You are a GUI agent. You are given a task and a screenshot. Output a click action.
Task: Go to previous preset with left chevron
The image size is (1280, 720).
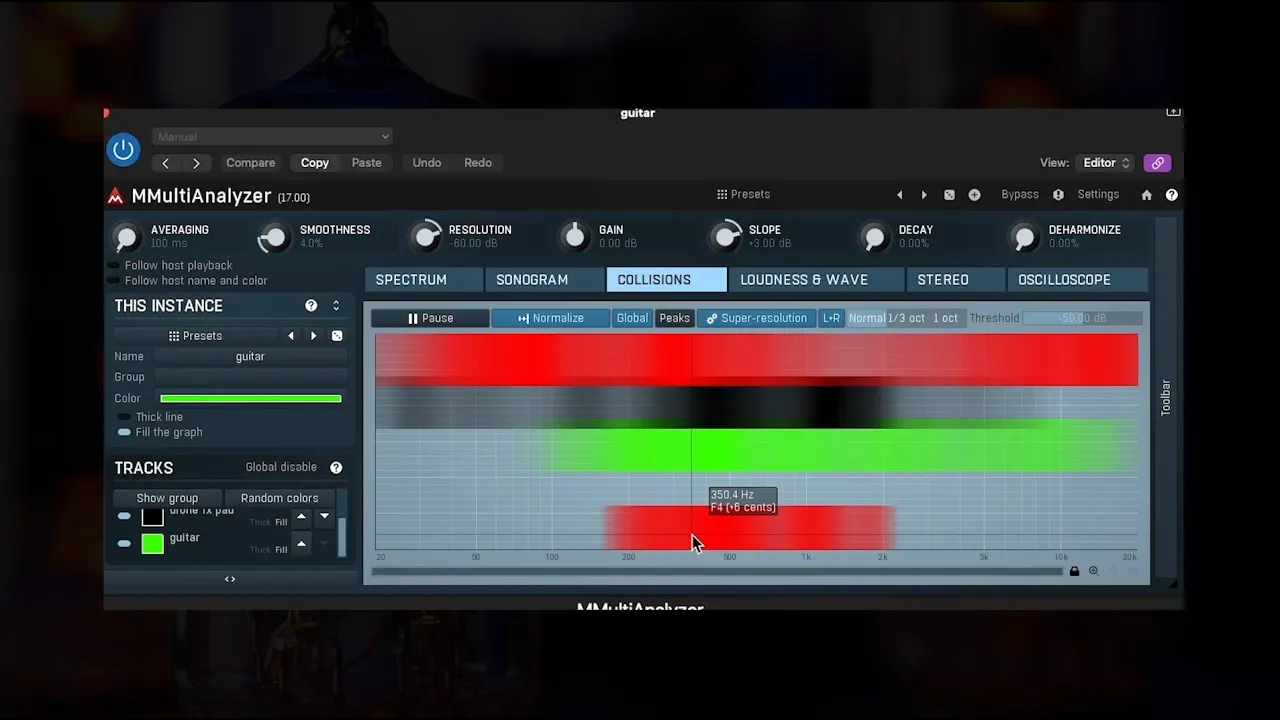tap(166, 163)
